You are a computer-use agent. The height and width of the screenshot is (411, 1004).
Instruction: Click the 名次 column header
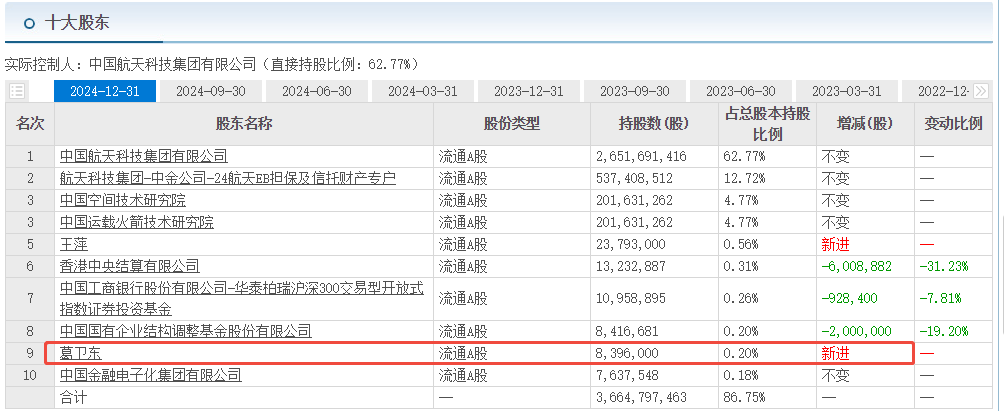pyautogui.click(x=29, y=124)
